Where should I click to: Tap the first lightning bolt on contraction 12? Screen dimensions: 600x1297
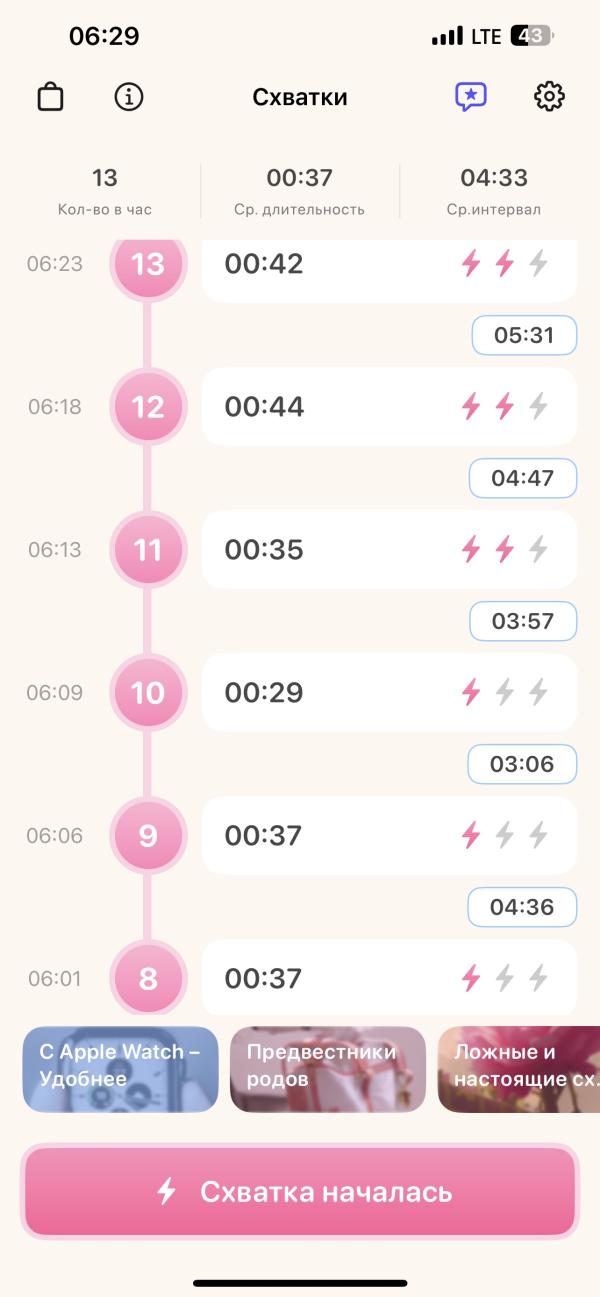pos(471,406)
